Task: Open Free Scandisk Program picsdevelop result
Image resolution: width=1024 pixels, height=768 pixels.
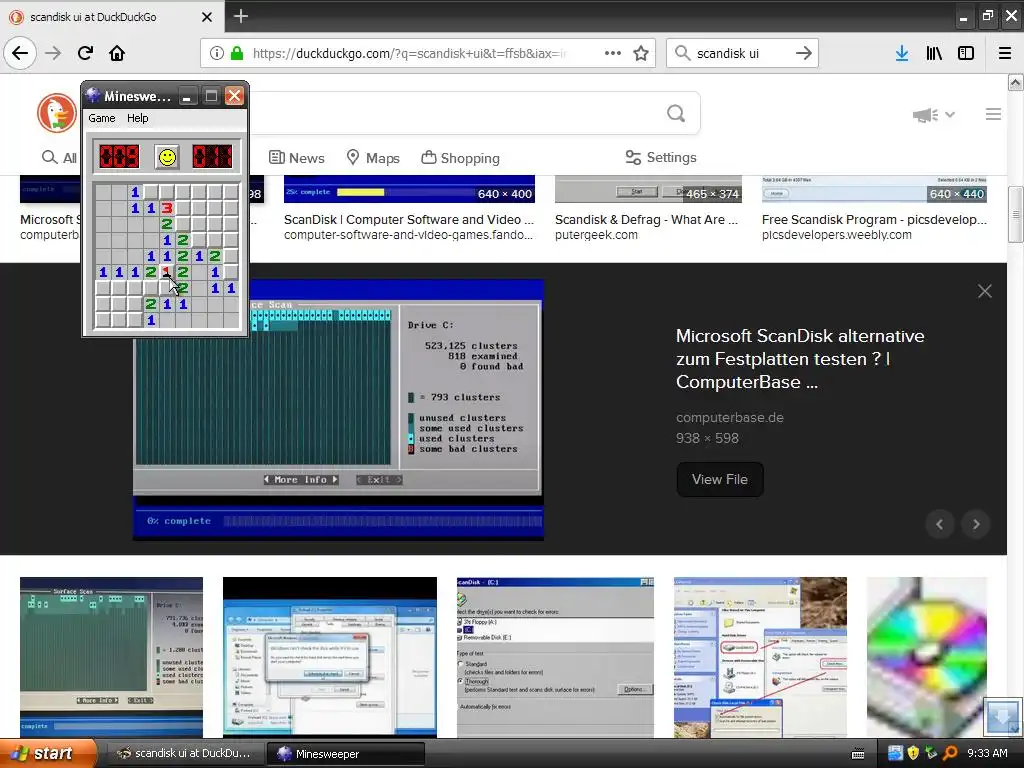Action: [874, 219]
